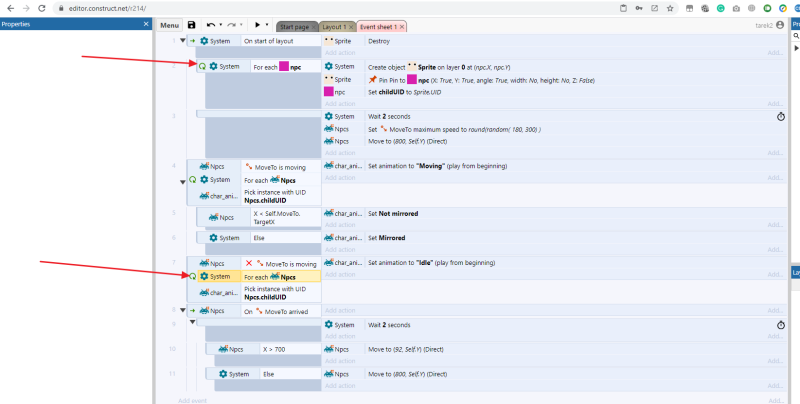Viewport: 800px width, 404px height.
Task: Select the X > 700 condition
Action: pos(290,349)
